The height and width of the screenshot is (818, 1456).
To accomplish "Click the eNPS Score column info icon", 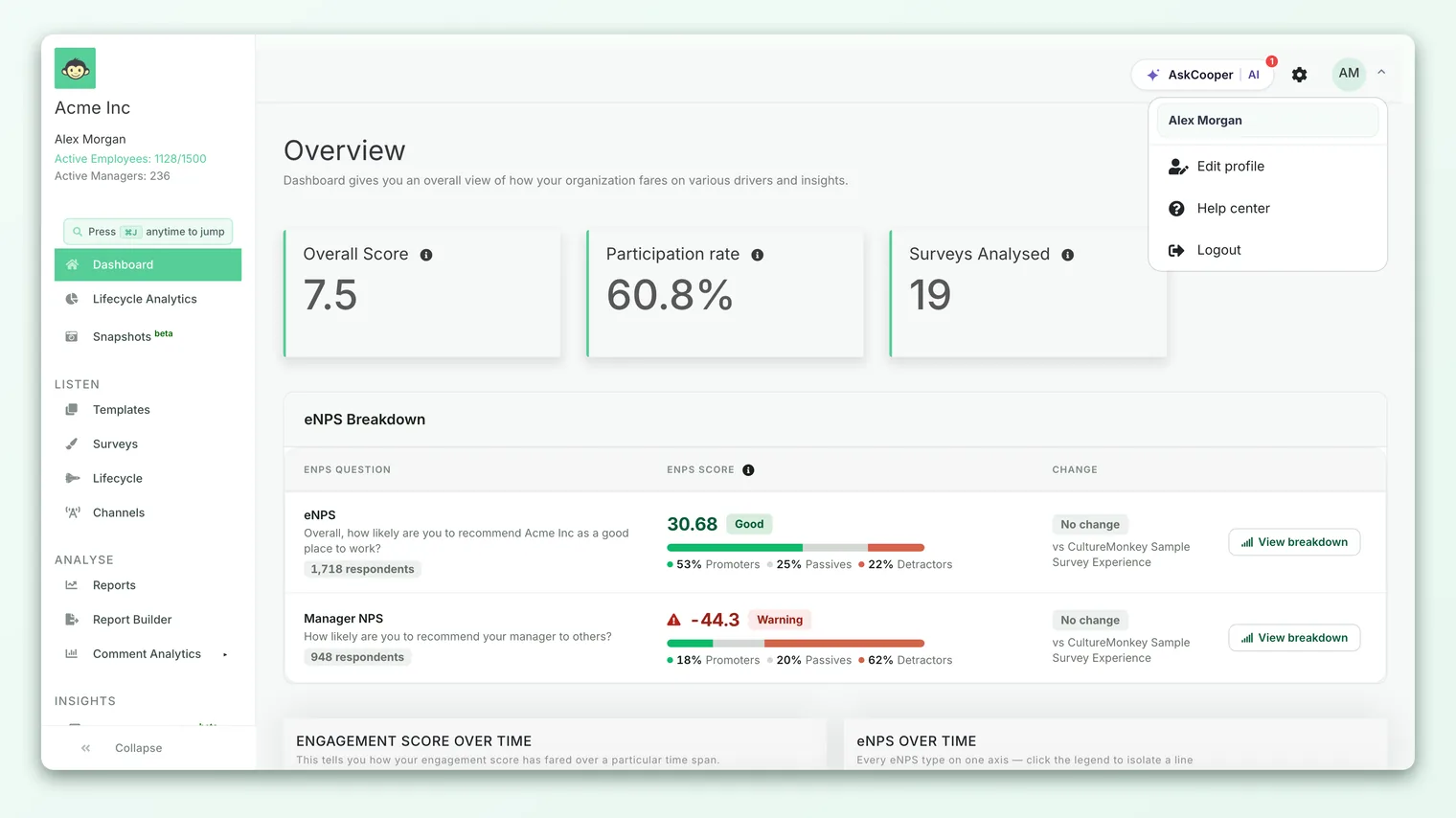I will click(749, 470).
